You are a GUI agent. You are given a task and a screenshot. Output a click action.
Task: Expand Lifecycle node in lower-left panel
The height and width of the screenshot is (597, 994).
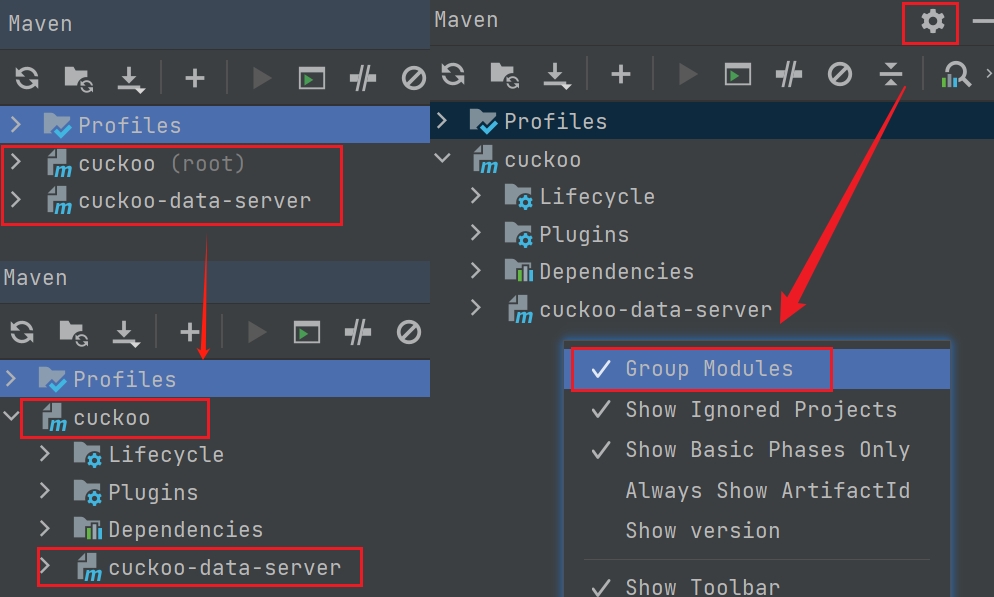click(x=44, y=453)
